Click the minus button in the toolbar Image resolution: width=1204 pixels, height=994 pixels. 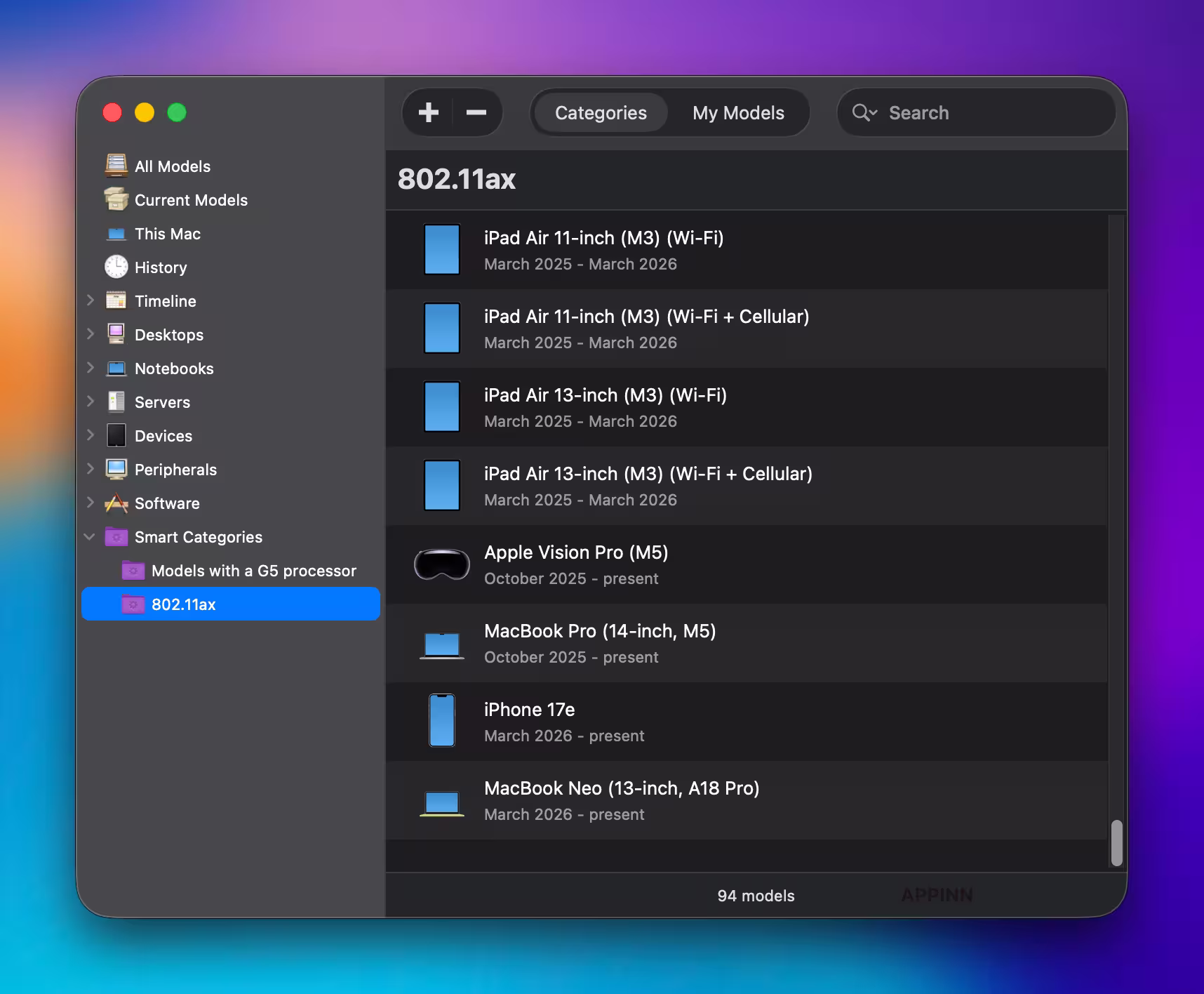pyautogui.click(x=476, y=112)
